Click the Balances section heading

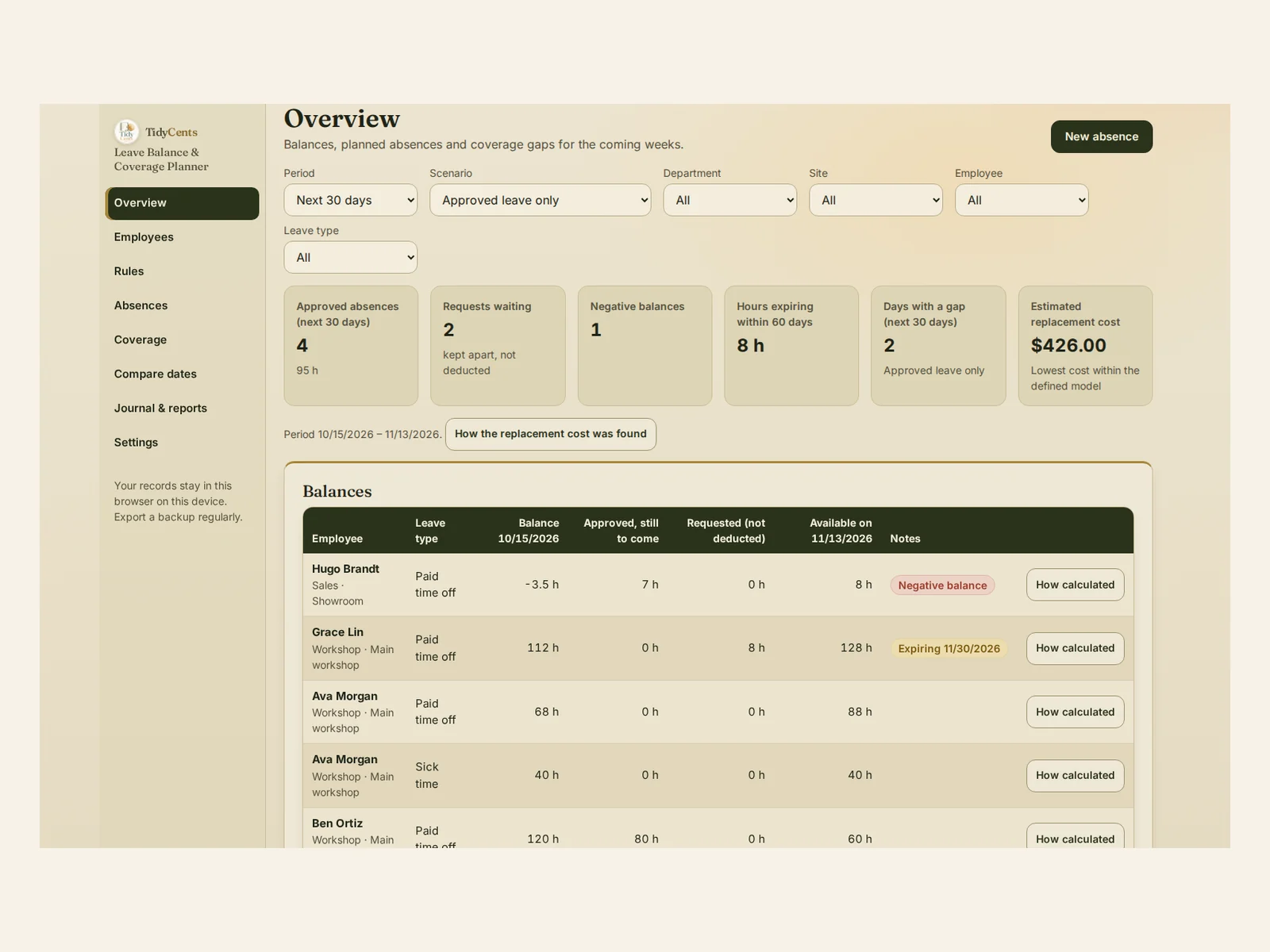click(x=337, y=491)
